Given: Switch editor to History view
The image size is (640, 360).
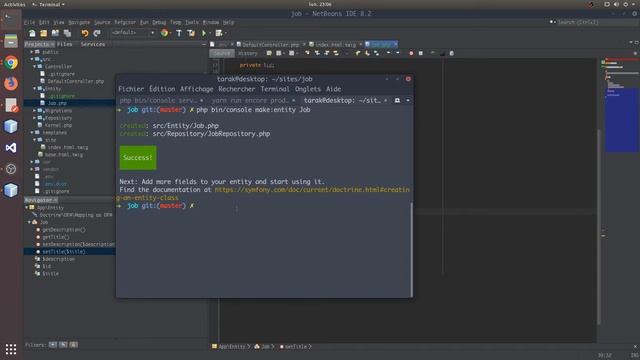Looking at the screenshot, I should (x=248, y=53).
